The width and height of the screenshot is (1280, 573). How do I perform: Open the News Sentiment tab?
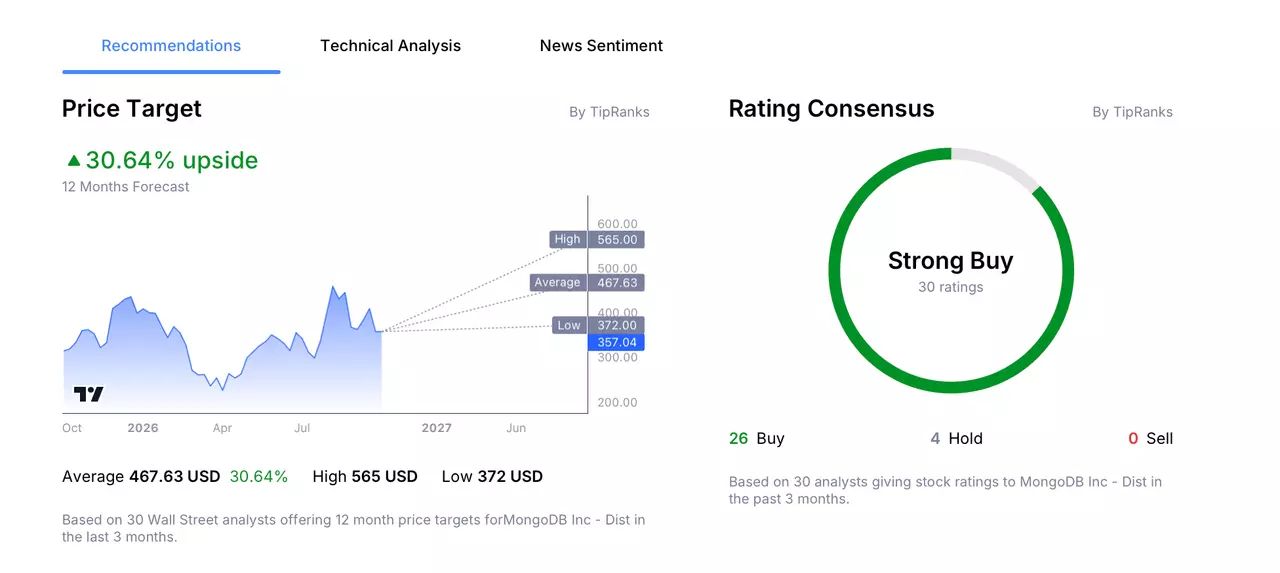pos(601,46)
